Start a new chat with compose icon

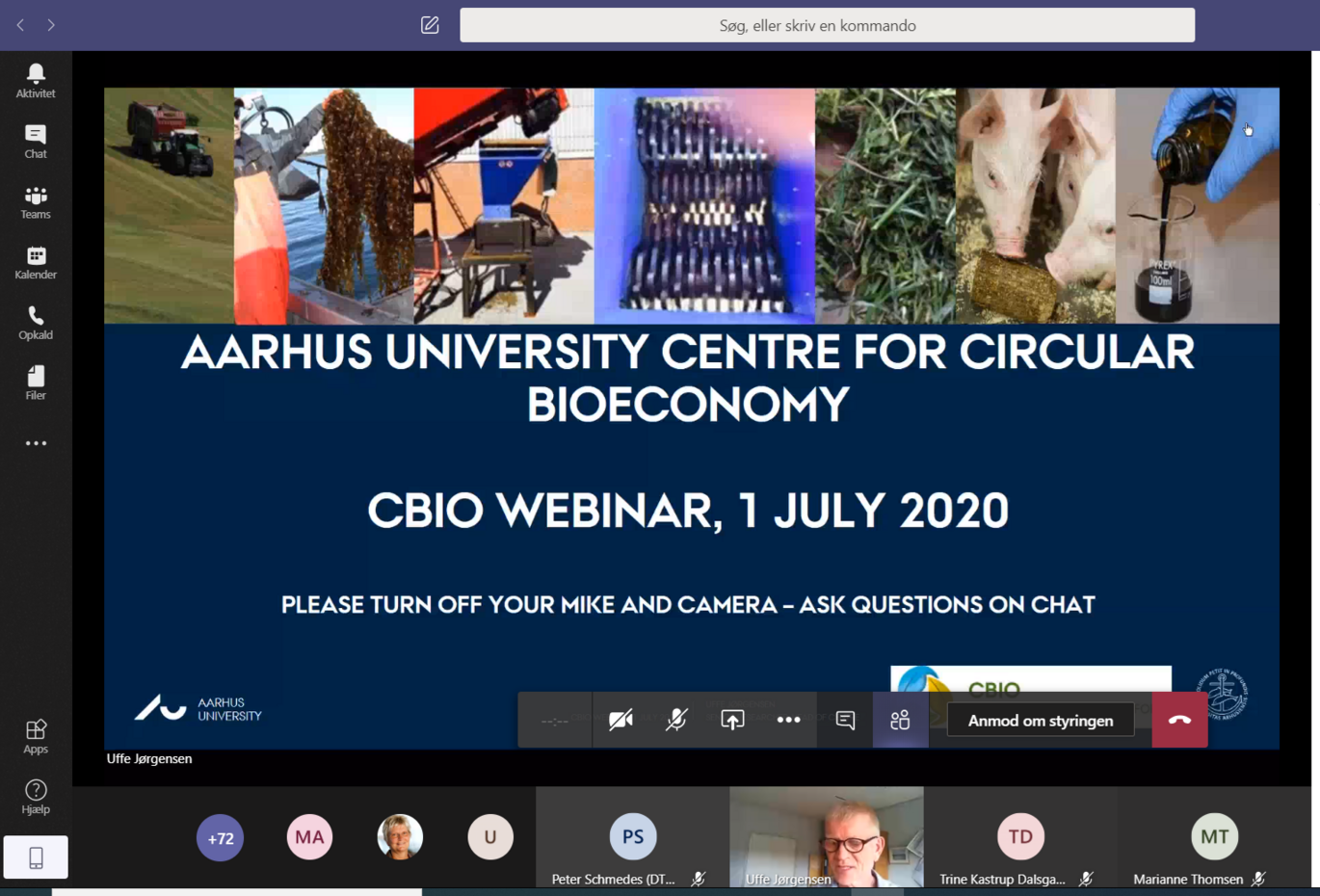click(x=430, y=25)
